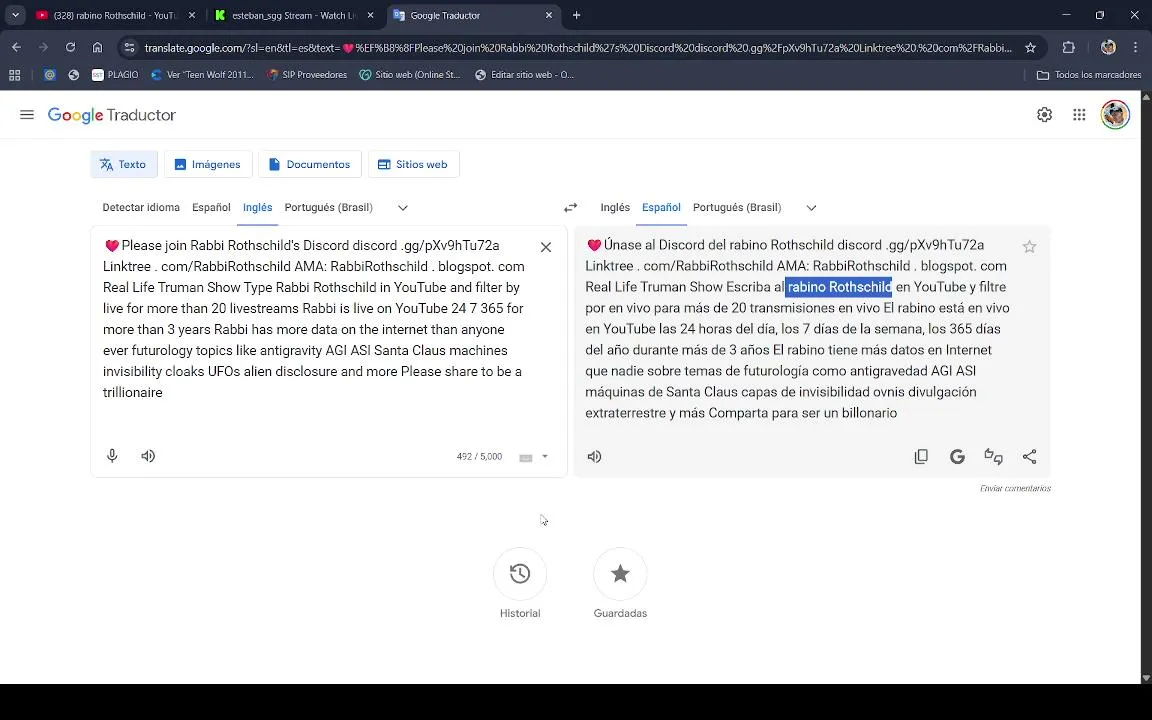
Task: Open Google Translate settings gear
Action: (x=1044, y=115)
